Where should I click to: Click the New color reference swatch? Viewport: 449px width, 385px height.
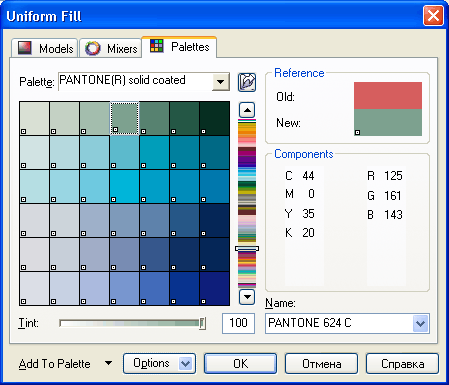[388, 122]
